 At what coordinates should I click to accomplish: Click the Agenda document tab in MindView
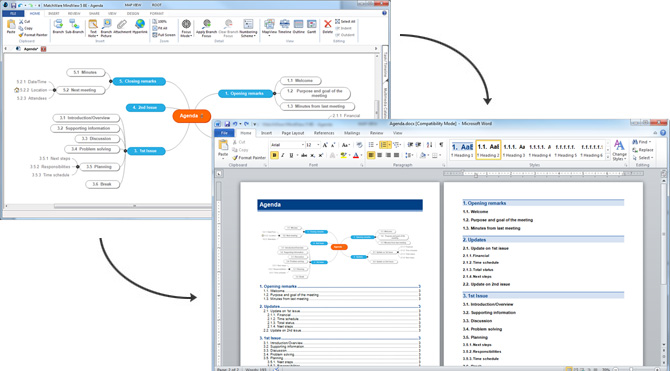tap(31, 49)
